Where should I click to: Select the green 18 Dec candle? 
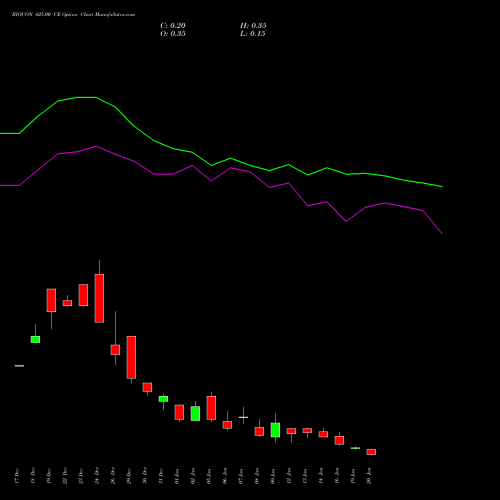coord(35,339)
